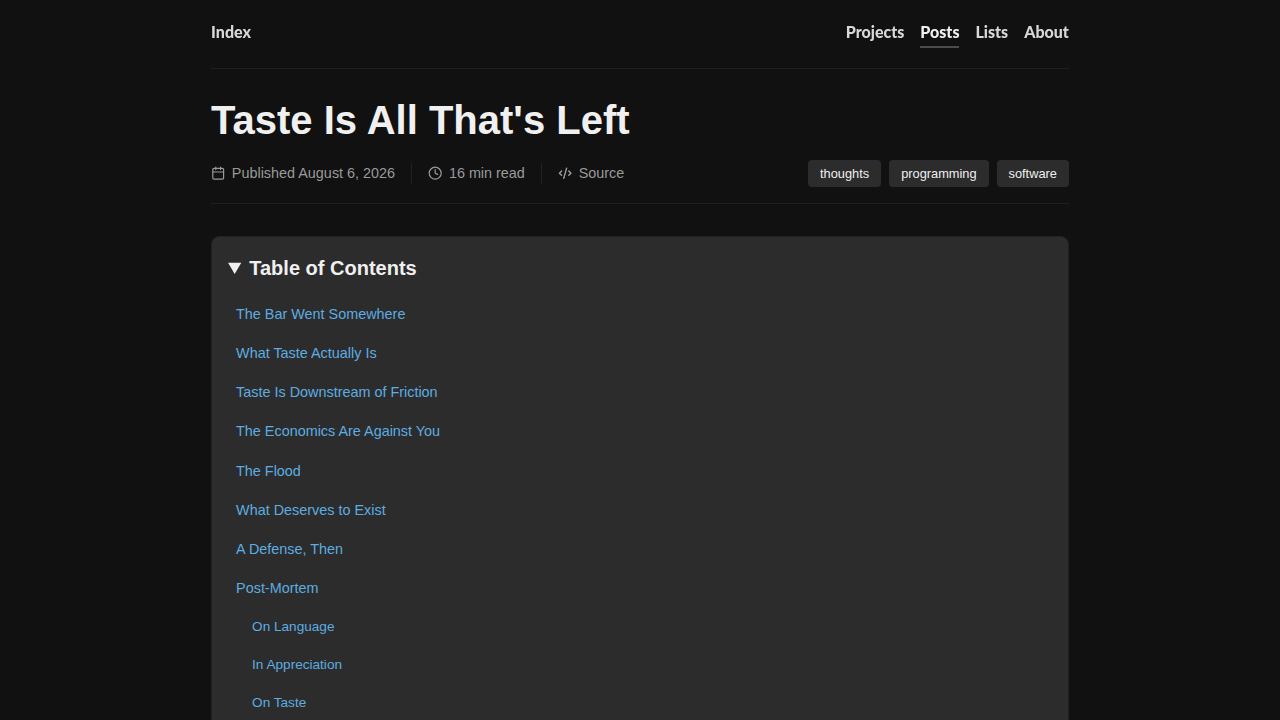1280x720 pixels.
Task: Collapse the Table of Contents triangle
Action: pyautogui.click(x=234, y=268)
